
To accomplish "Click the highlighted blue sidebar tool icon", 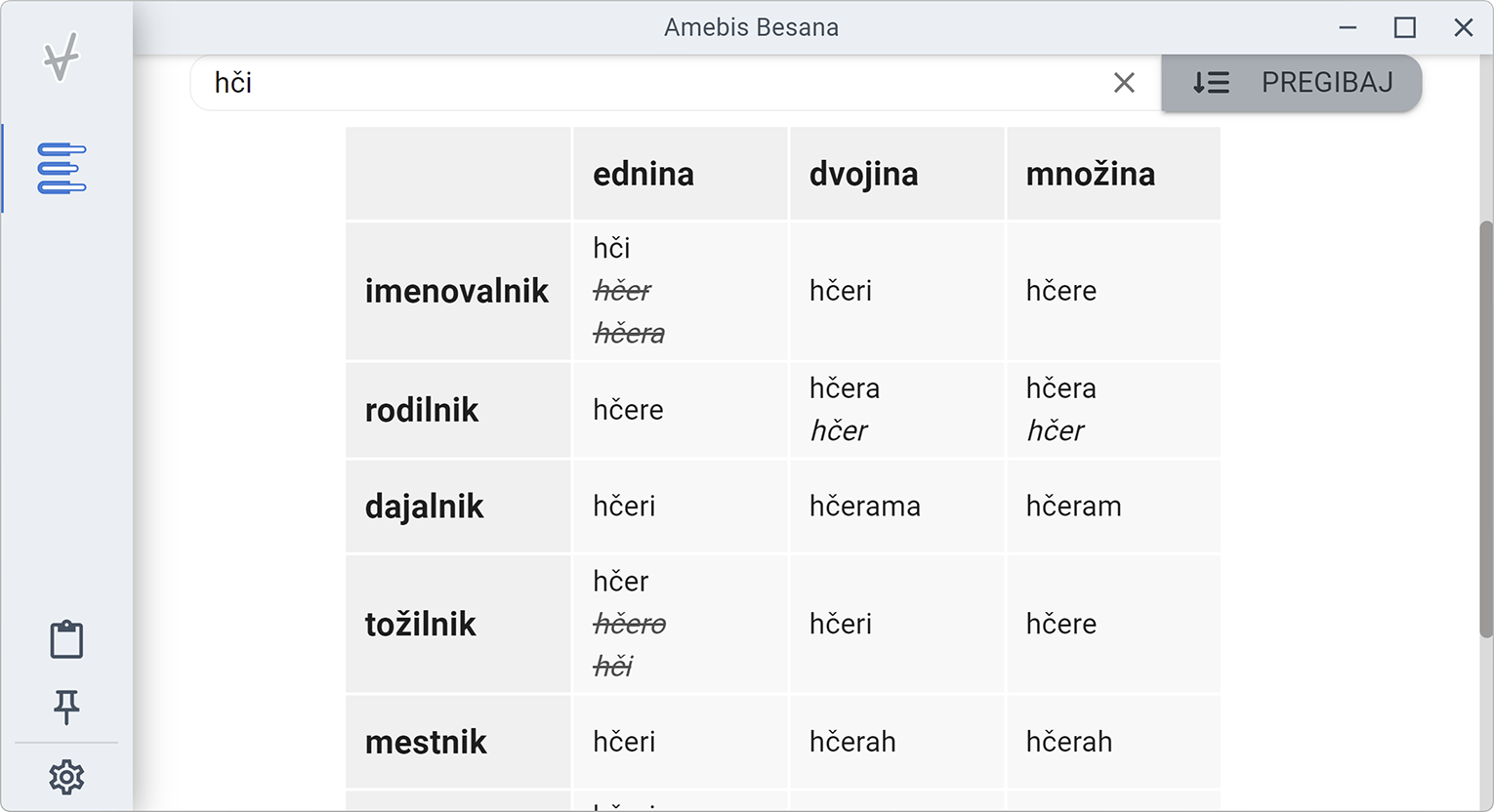I will pyautogui.click(x=61, y=168).
